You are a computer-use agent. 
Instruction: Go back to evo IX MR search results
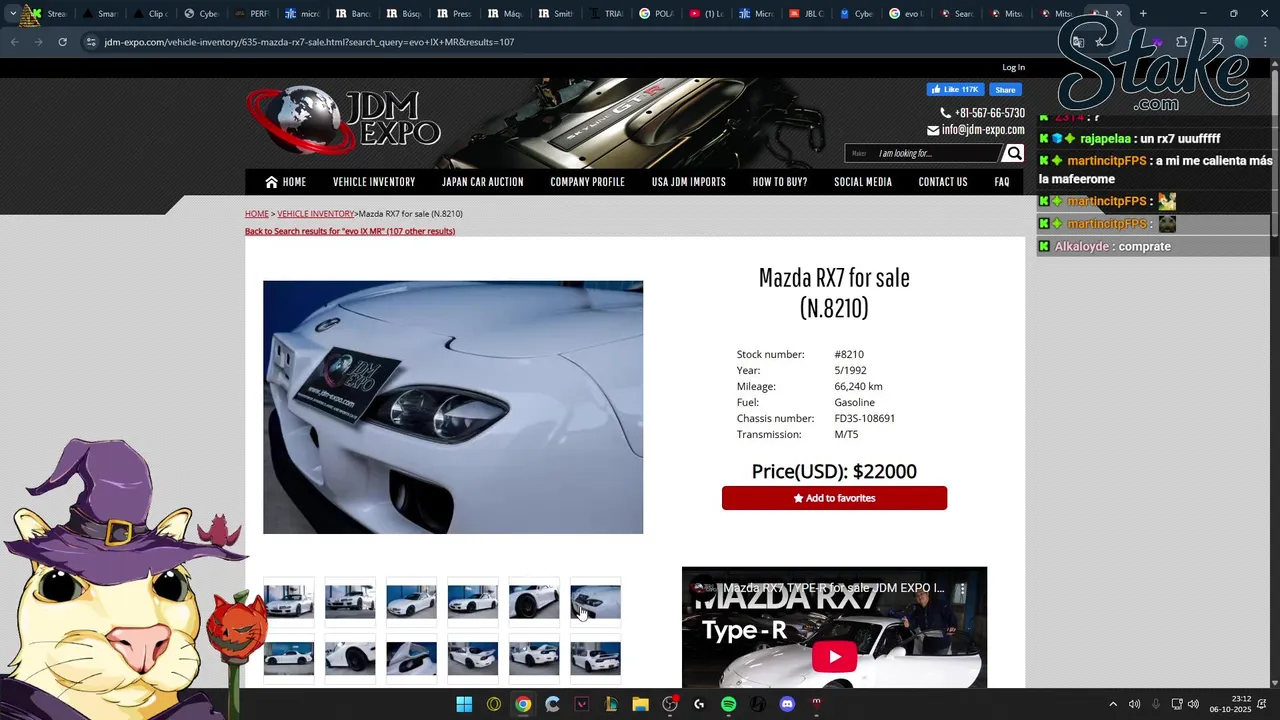(350, 231)
